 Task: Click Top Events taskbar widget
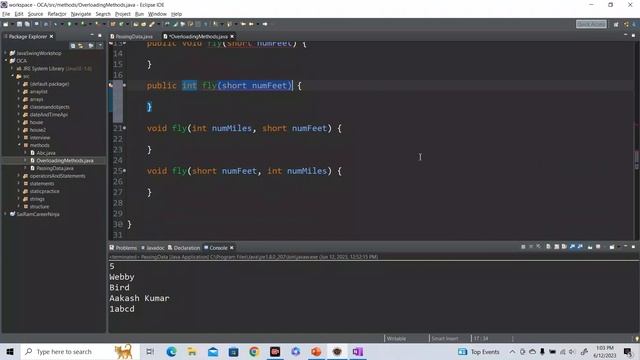(479, 351)
